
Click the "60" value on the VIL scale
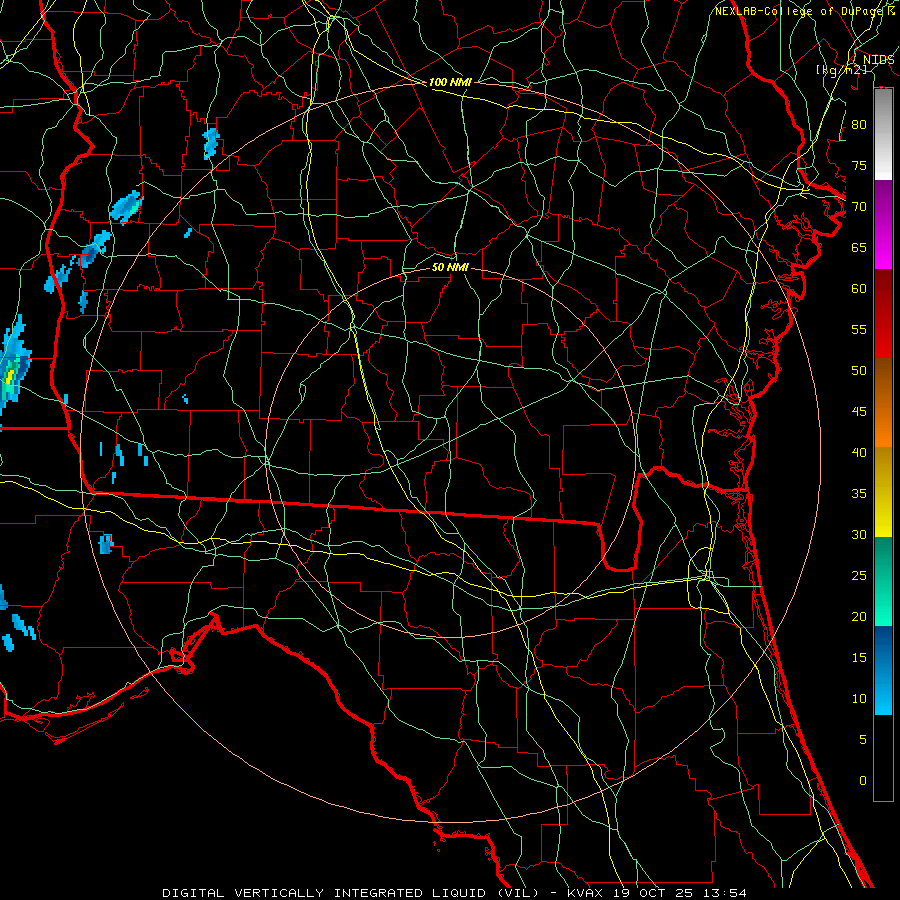(x=859, y=289)
